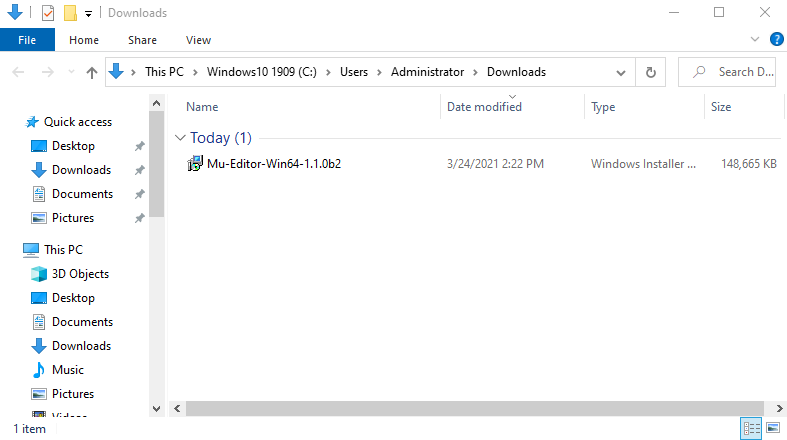
Task: Select This PC in the address breadcrumb
Action: 164,72
